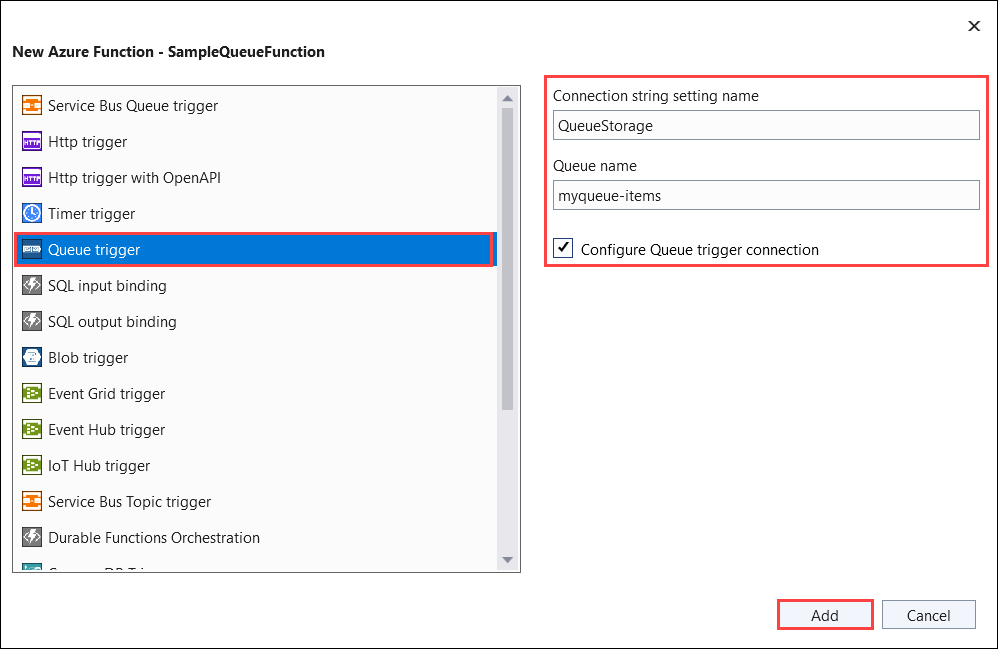Select the SQL input binding icon
Image resolution: width=998 pixels, height=649 pixels.
pos(32,285)
